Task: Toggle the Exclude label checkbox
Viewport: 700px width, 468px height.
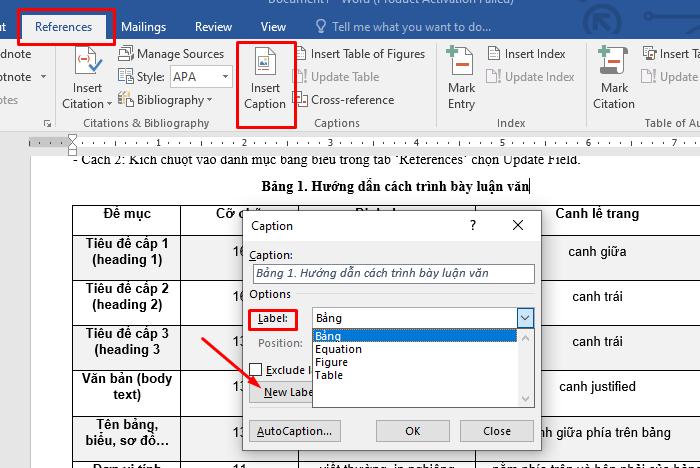Action: (x=255, y=370)
